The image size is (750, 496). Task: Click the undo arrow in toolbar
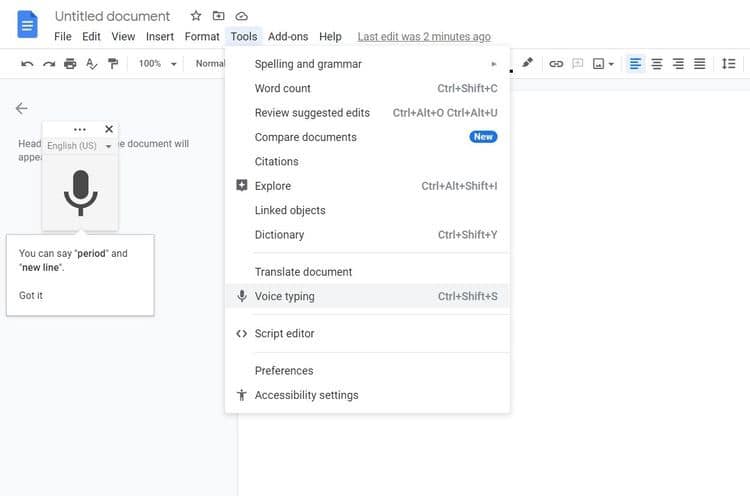[27, 64]
